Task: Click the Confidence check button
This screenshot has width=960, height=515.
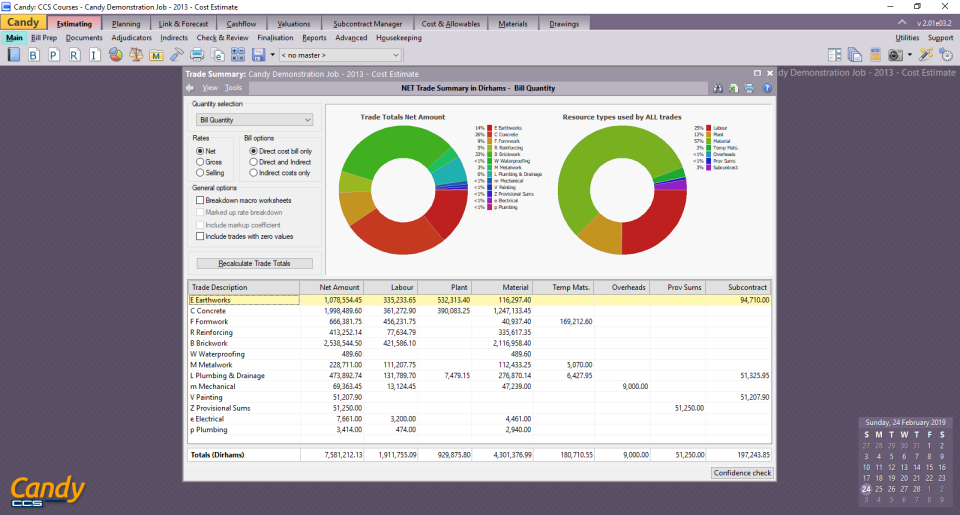Action: (741, 473)
